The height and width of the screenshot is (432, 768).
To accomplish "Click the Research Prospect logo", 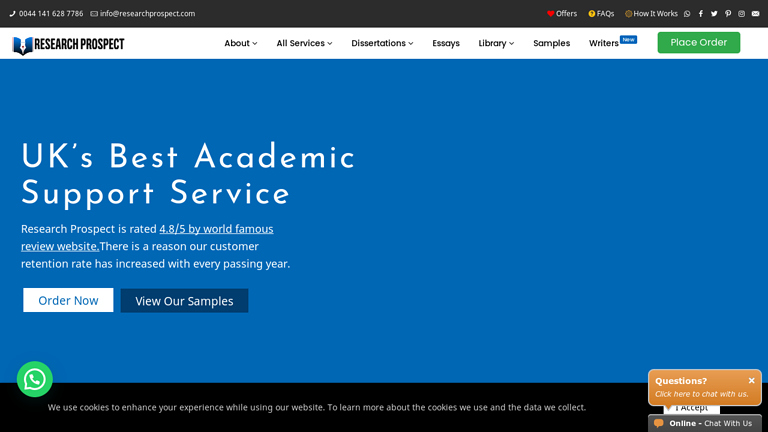I will click(68, 44).
